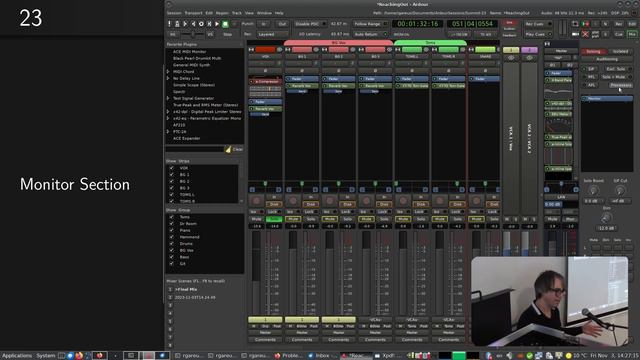This screenshot has height=360, width=640.
Task: Click TOMS L strip width toggle icon
Action: (x=398, y=50)
